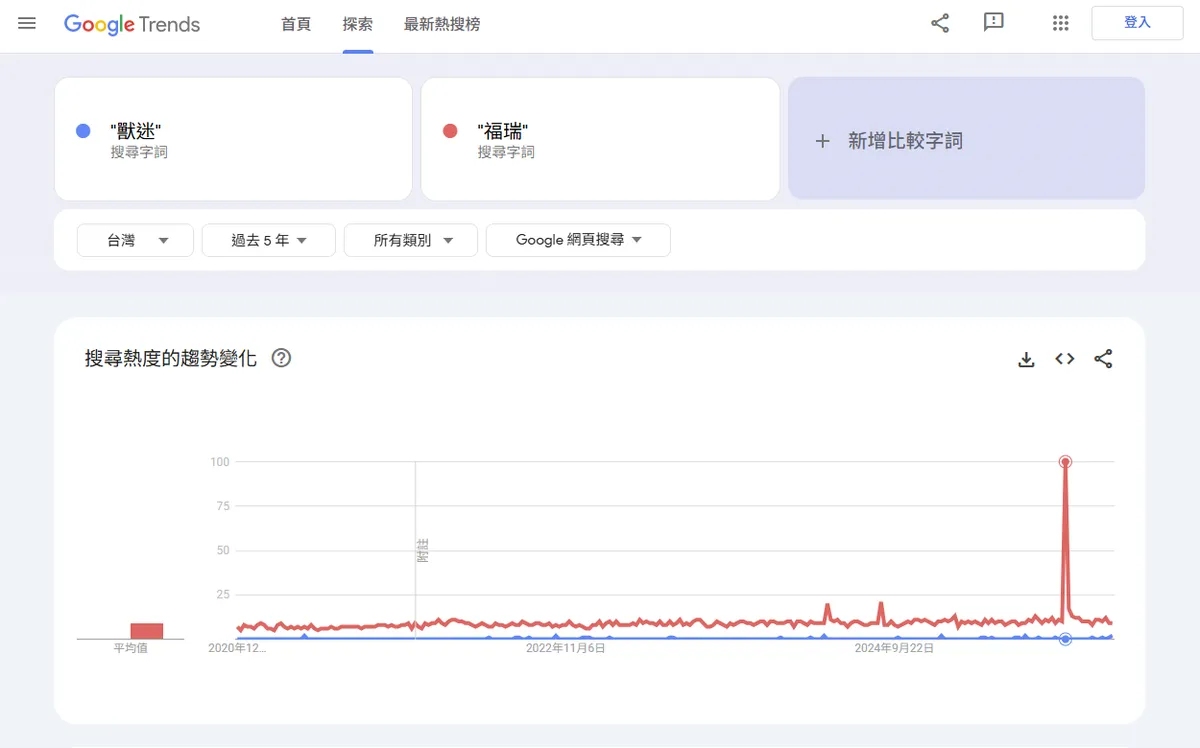This screenshot has height=748, width=1200.
Task: Share the interest over time chart
Action: [x=1103, y=359]
